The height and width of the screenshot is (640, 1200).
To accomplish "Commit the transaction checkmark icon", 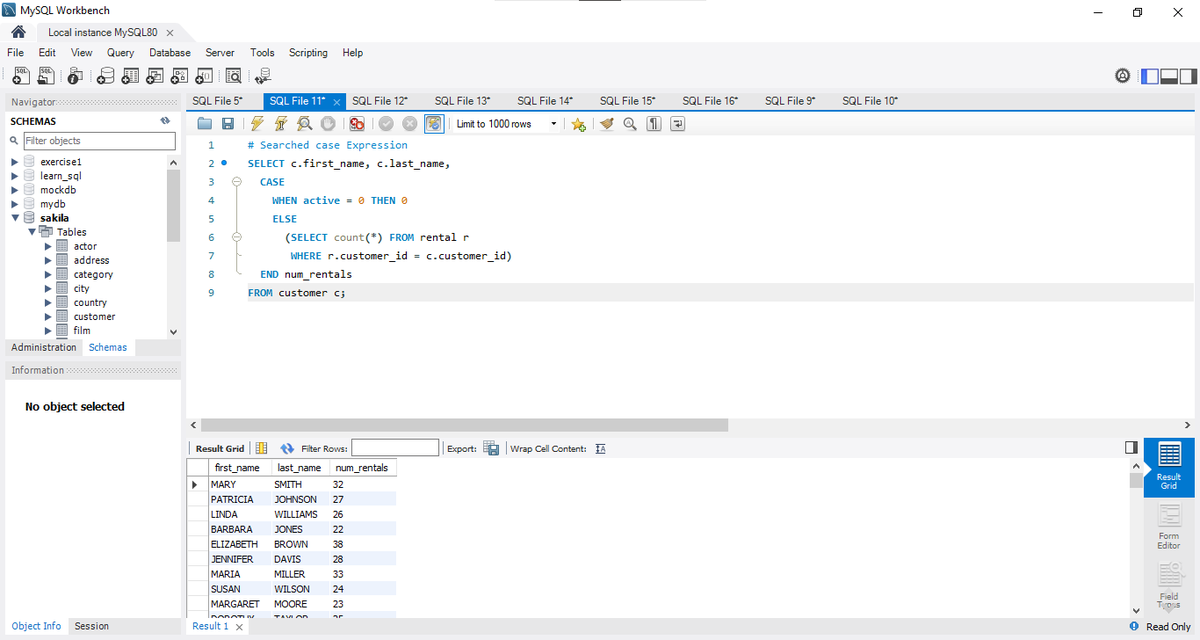I will tap(386, 124).
